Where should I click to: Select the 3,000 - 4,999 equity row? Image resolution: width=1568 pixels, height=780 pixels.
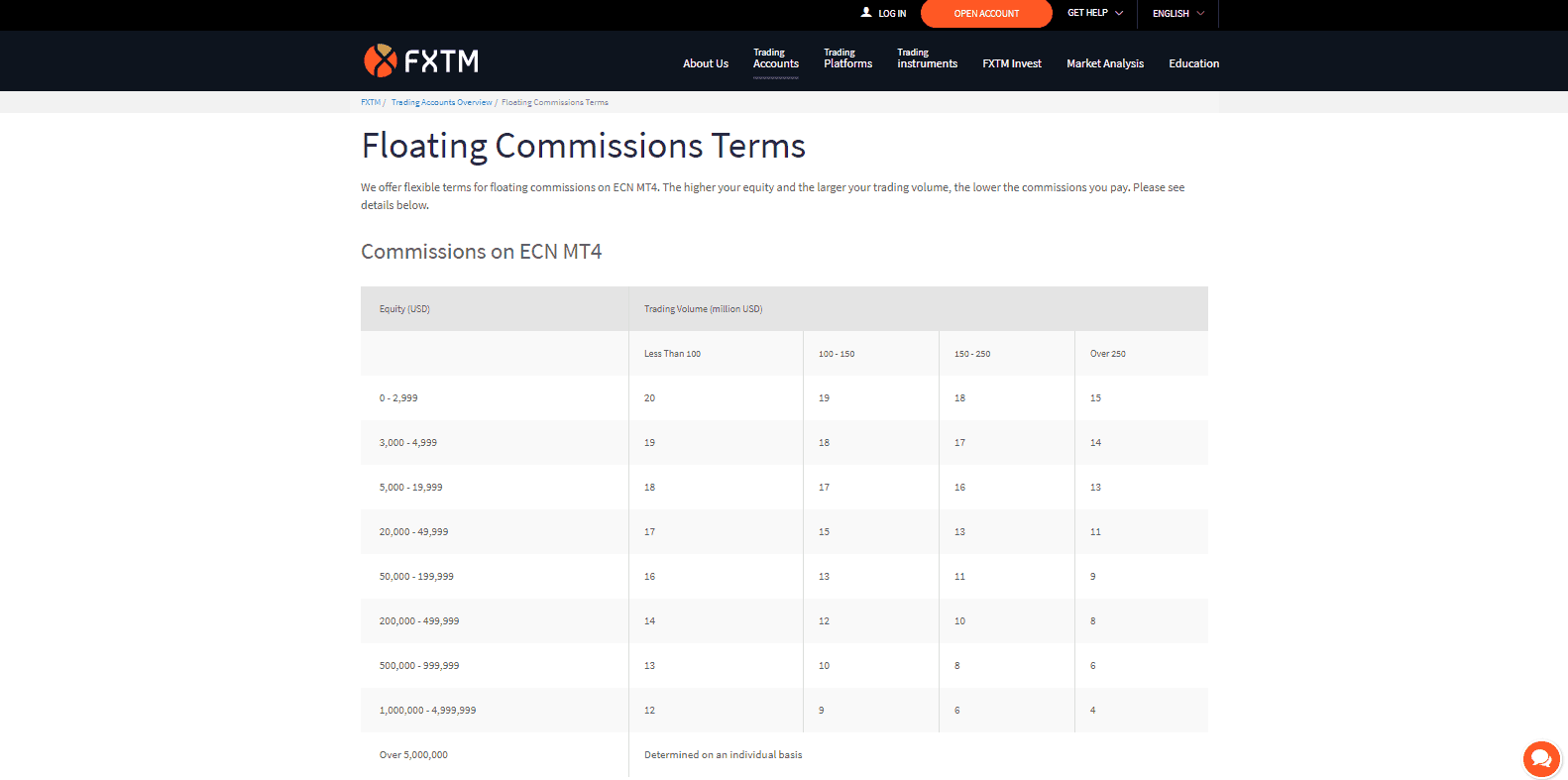784,443
